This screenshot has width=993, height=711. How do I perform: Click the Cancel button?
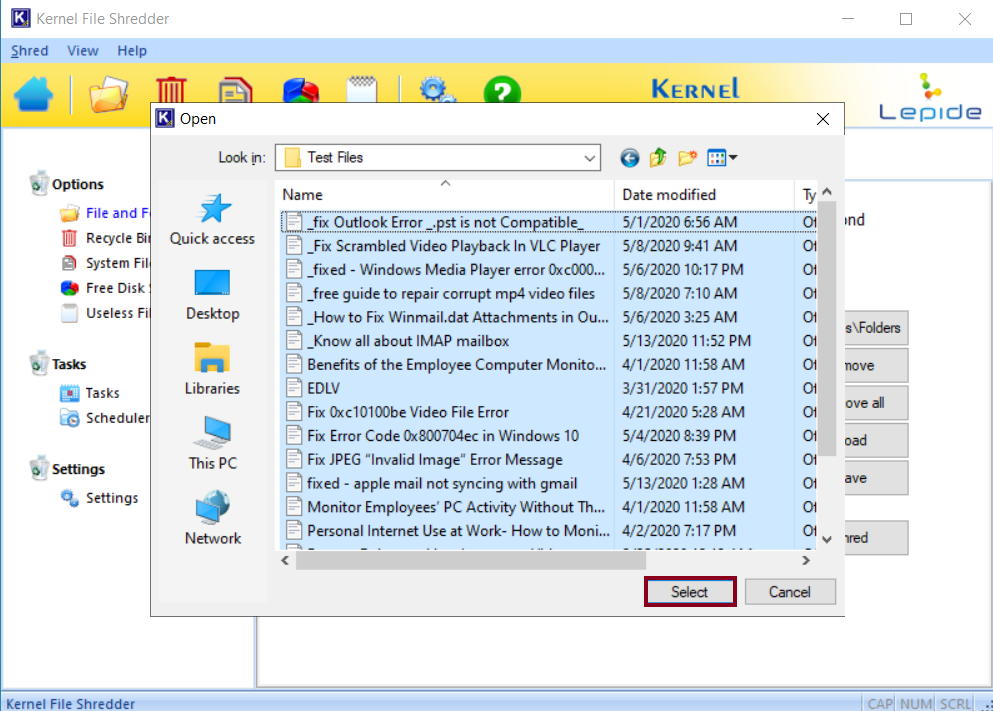(x=790, y=592)
